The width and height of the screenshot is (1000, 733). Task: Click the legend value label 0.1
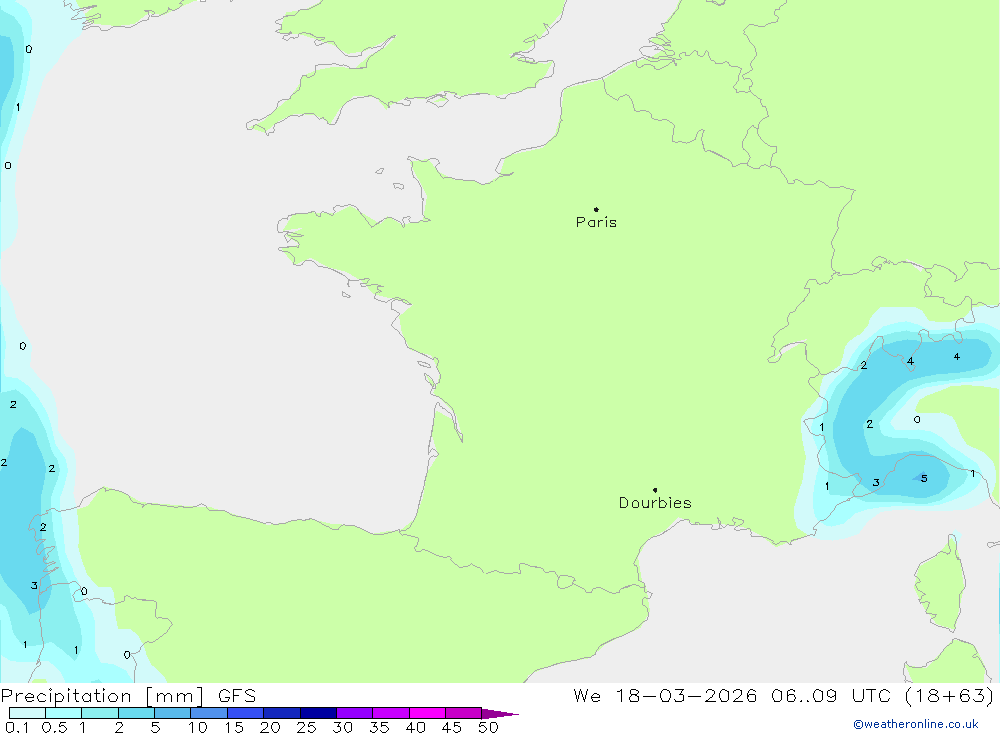click(x=17, y=727)
